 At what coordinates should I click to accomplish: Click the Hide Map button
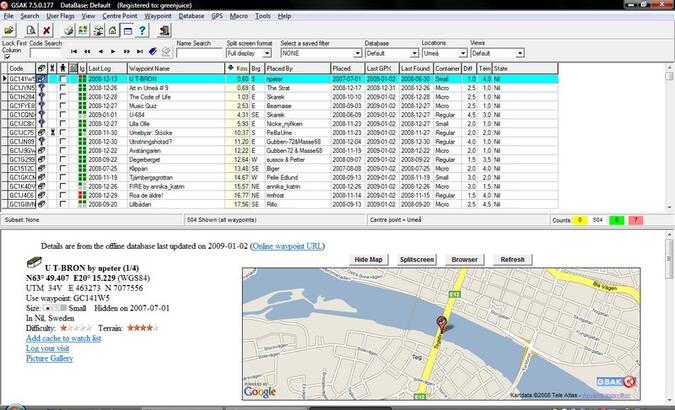pos(368,259)
